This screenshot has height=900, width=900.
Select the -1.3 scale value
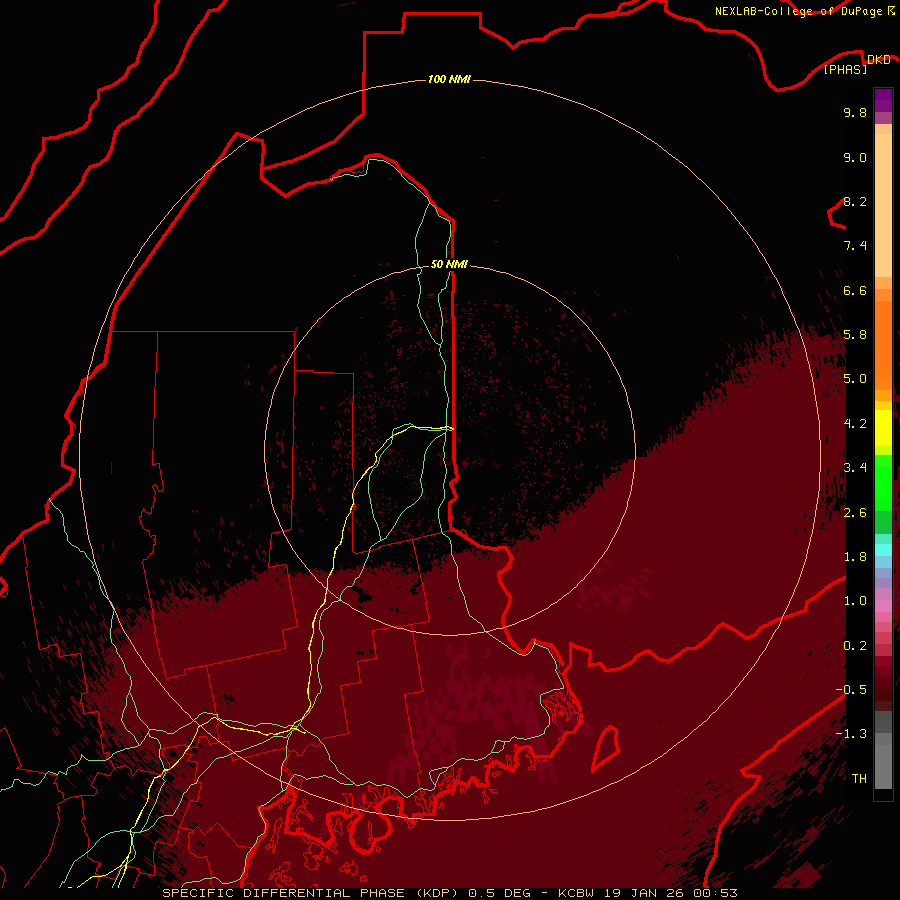coord(851,734)
